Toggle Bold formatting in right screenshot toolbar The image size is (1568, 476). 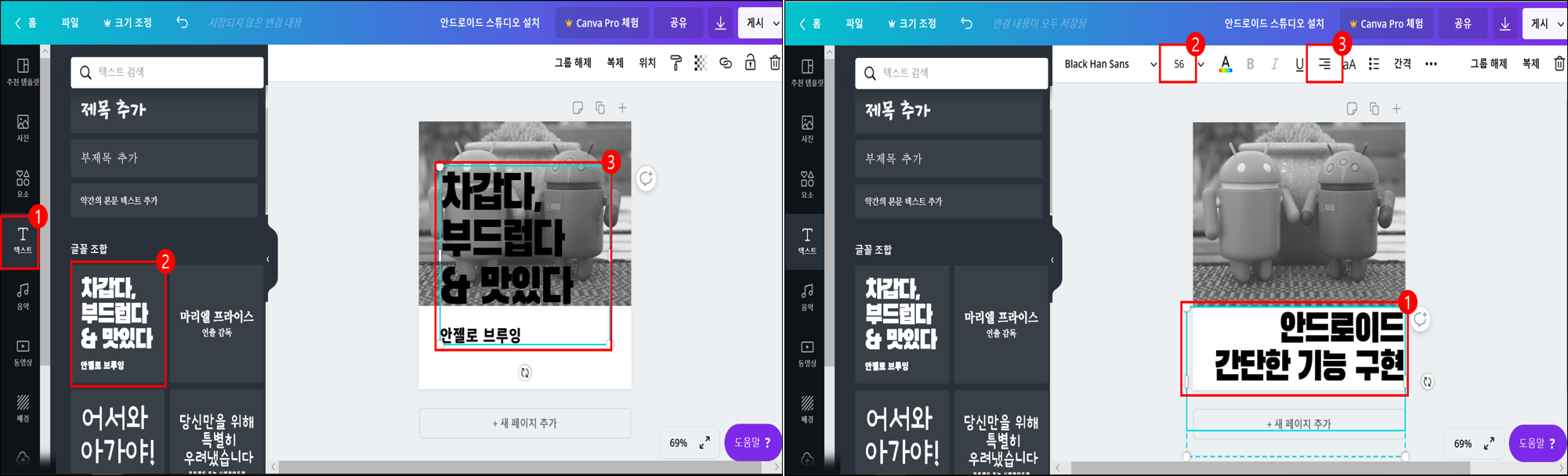click(x=1250, y=64)
